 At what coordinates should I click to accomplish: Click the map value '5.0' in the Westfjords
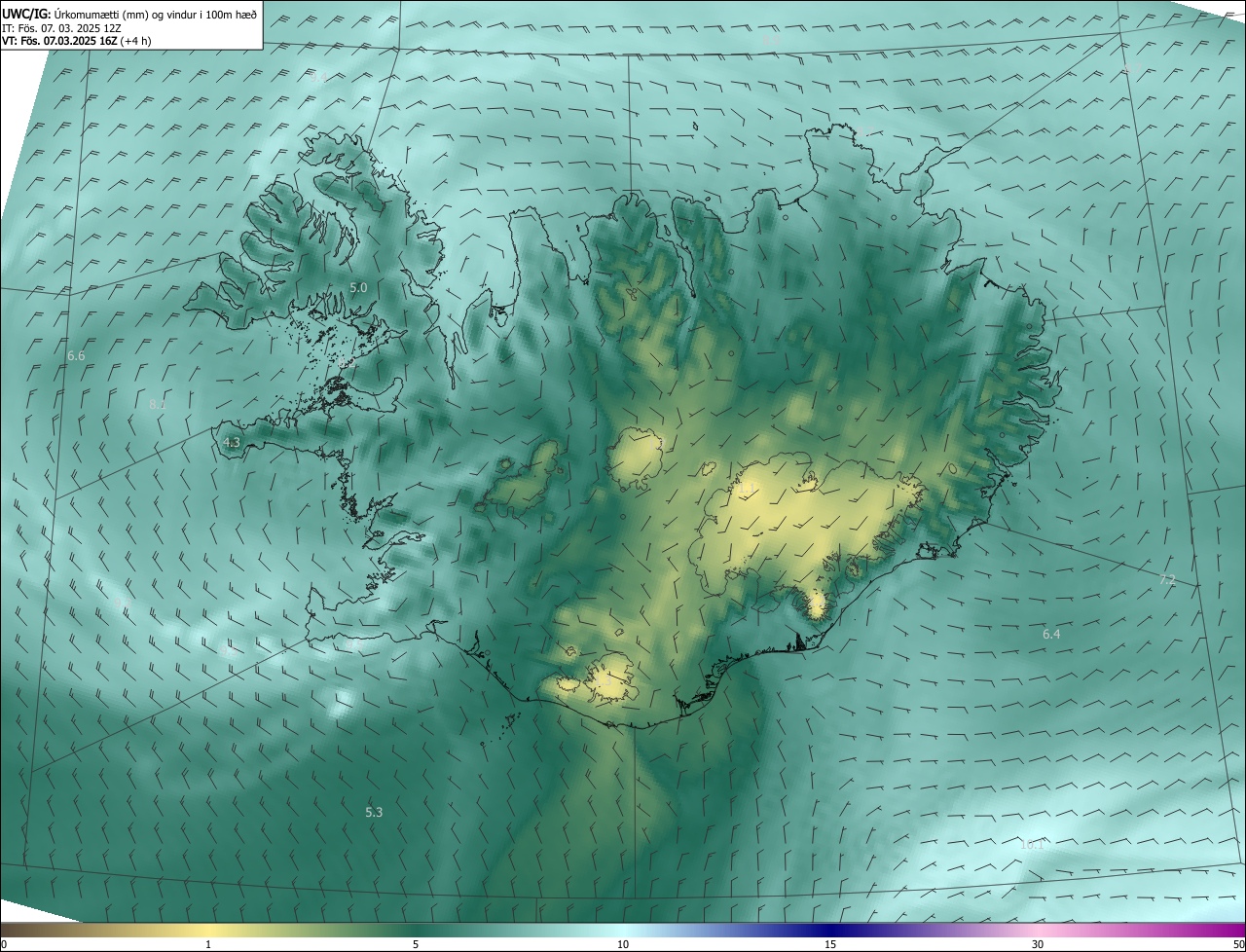tap(358, 288)
